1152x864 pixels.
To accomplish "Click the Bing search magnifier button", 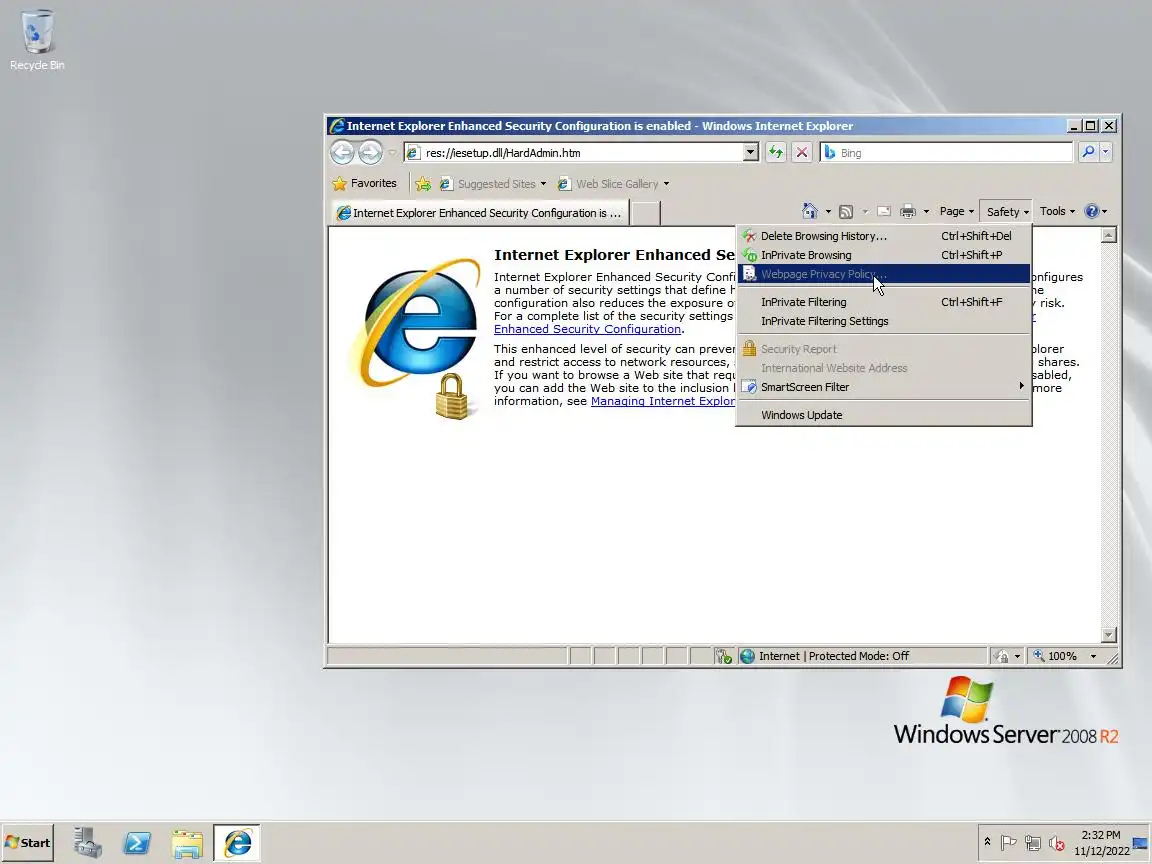I will click(1088, 152).
